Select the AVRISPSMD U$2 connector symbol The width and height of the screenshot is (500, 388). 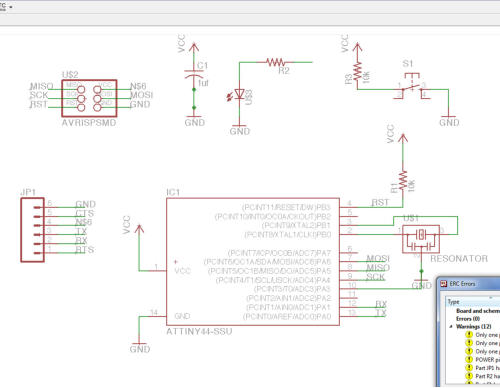click(x=89, y=98)
